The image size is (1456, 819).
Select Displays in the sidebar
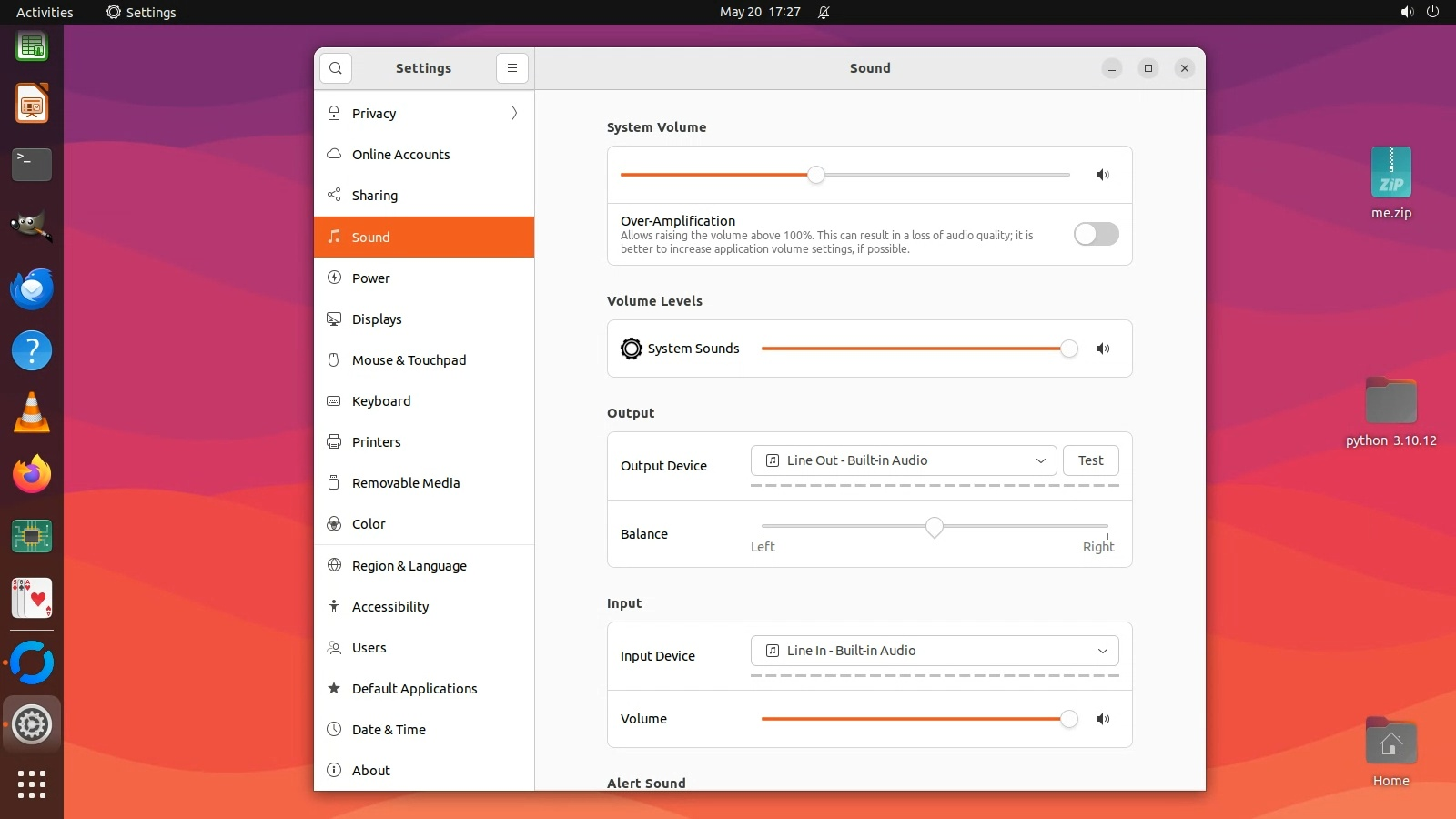point(377,319)
